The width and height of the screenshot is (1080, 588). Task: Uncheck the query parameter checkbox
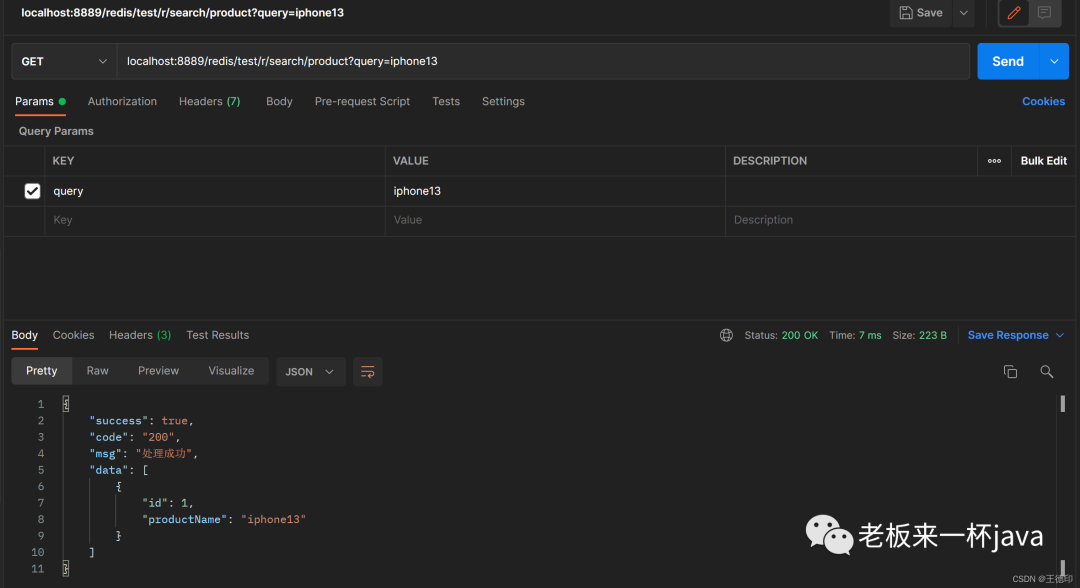pos(32,191)
